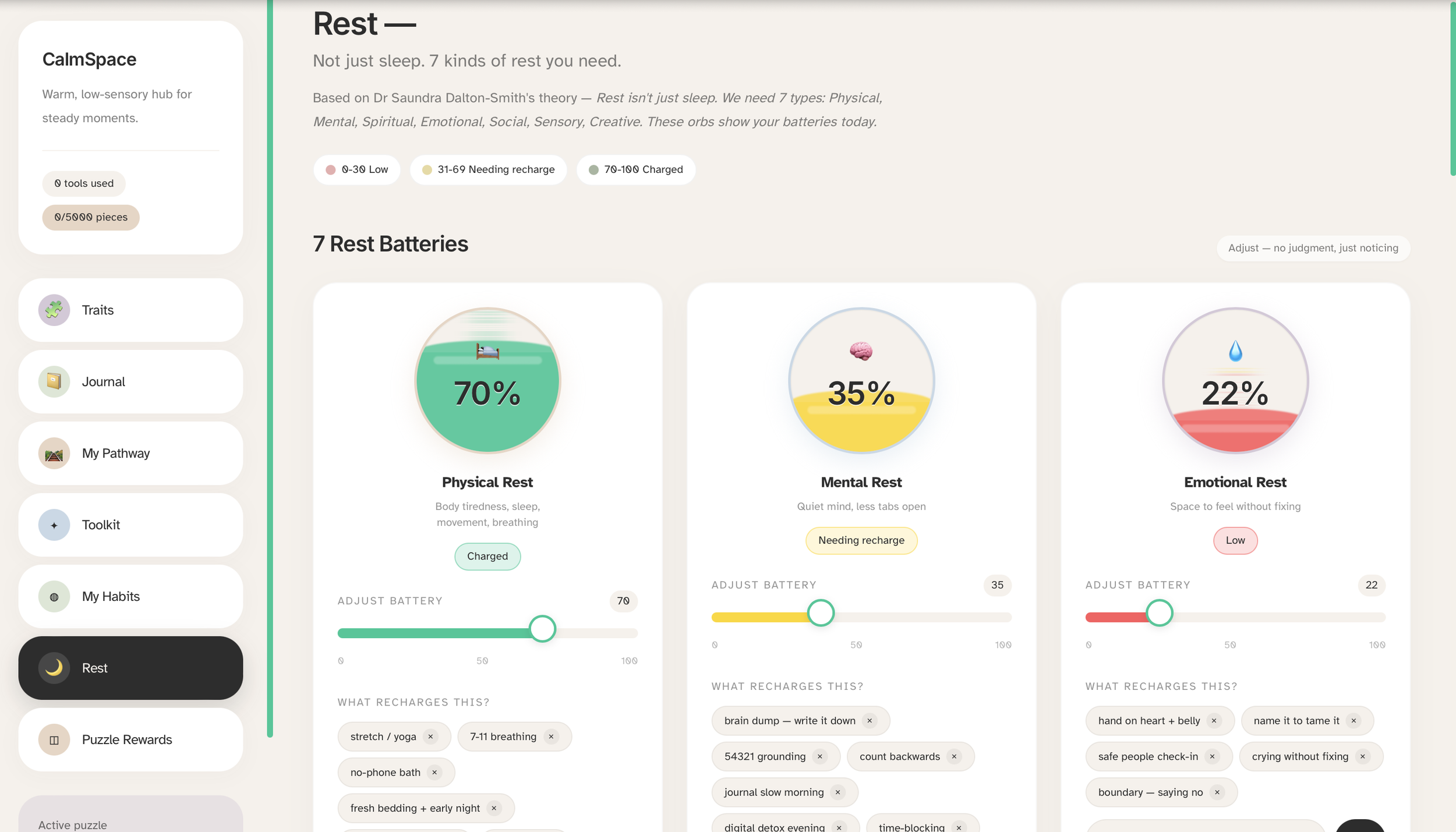Click the Toolkit sparkle icon

pos(54,525)
